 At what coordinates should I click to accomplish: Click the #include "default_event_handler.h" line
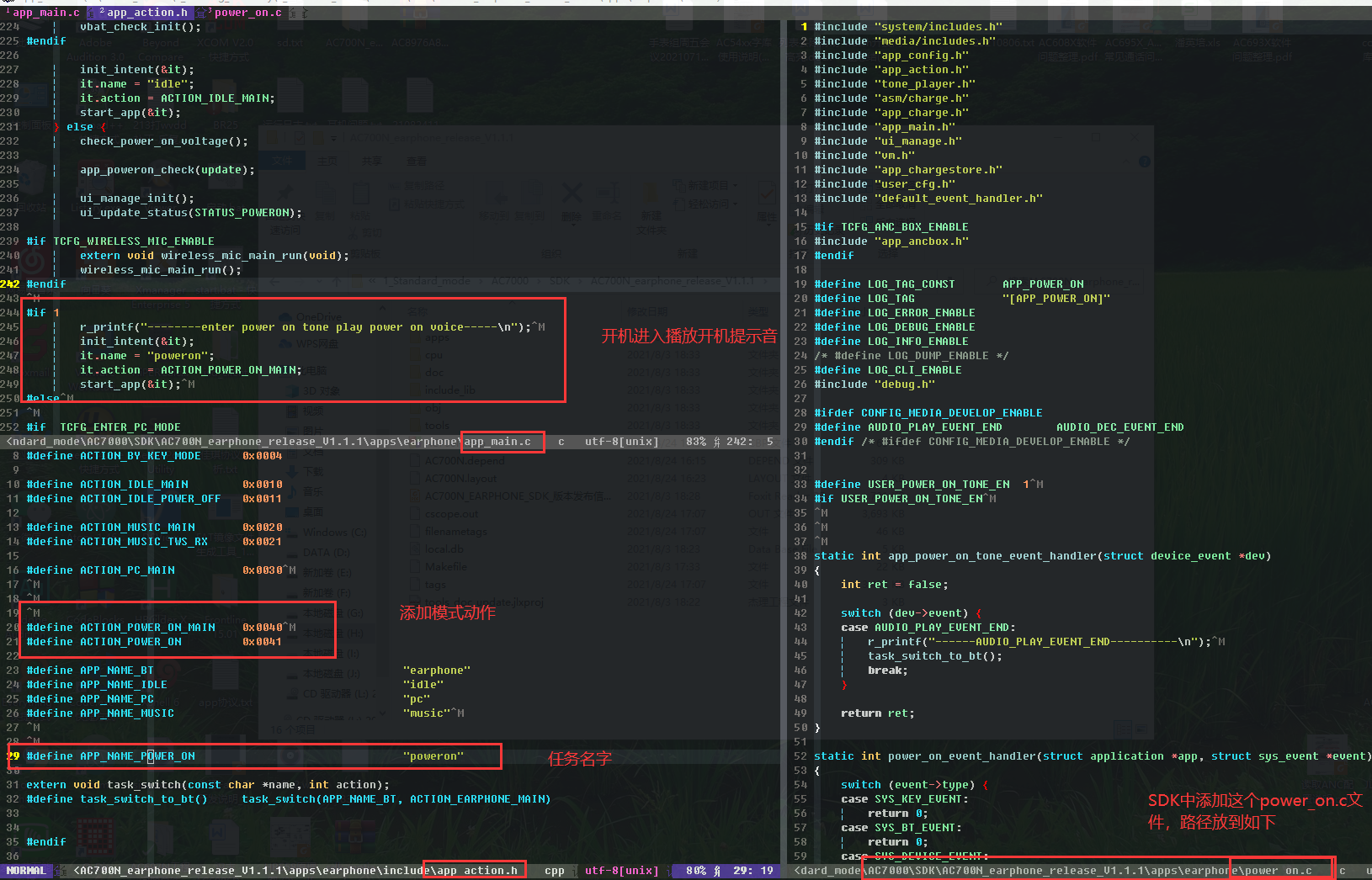pyautogui.click(x=928, y=199)
